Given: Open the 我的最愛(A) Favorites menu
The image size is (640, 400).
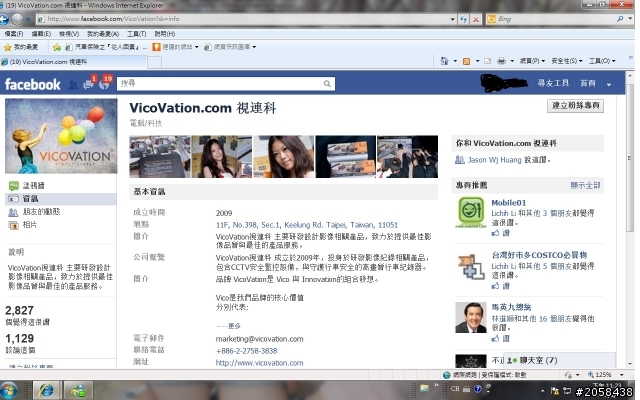Looking at the screenshot, I should [102, 34].
